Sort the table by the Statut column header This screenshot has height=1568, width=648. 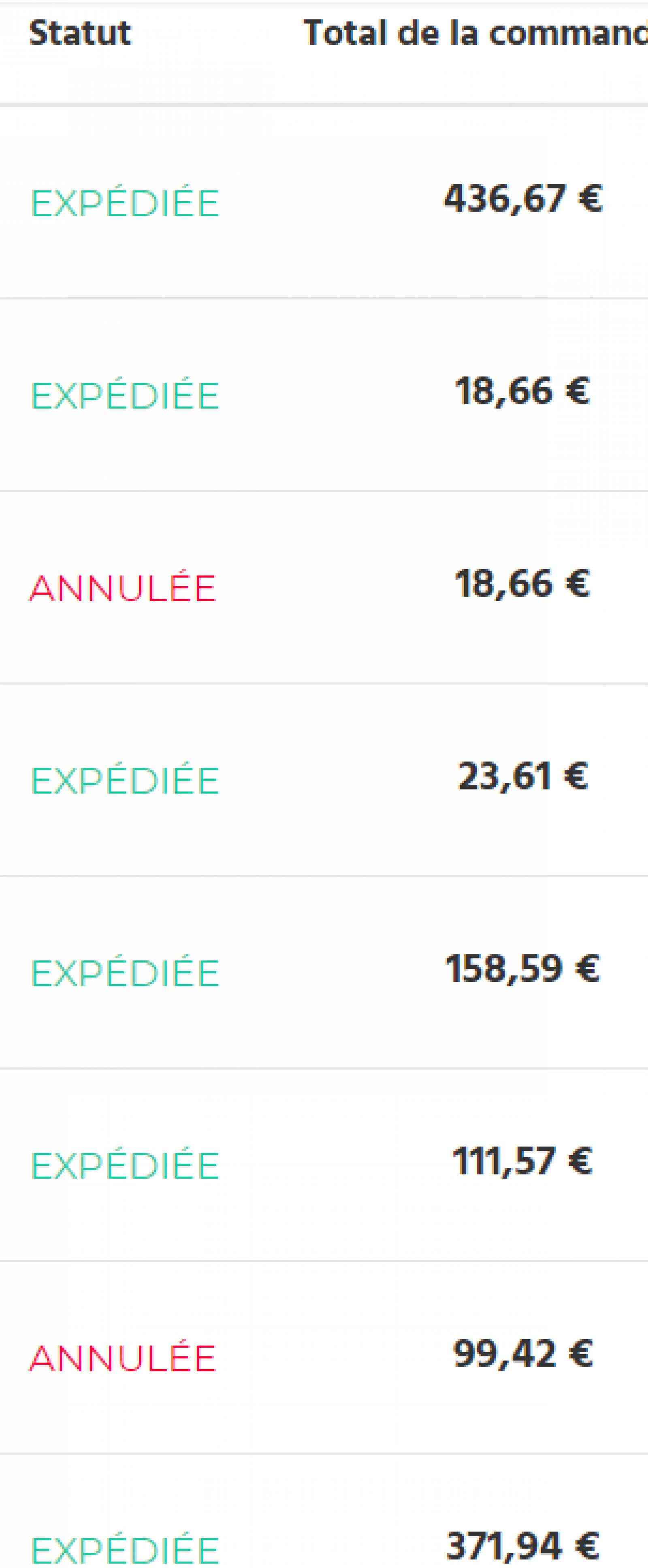(x=80, y=33)
